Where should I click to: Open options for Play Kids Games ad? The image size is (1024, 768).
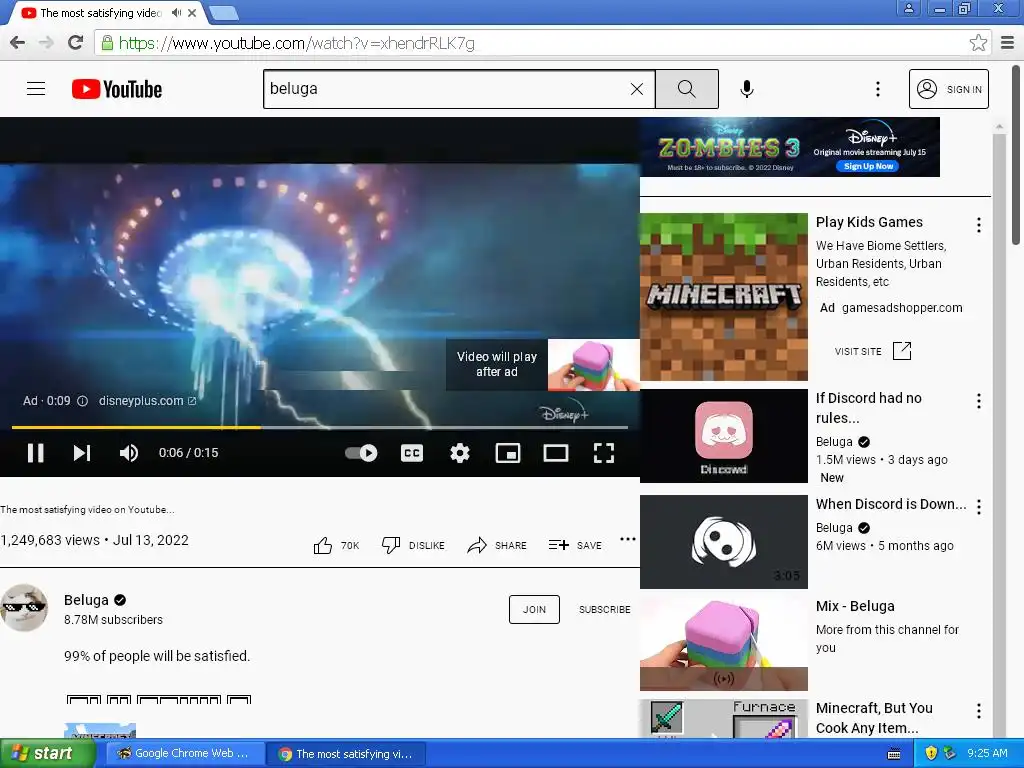978,225
